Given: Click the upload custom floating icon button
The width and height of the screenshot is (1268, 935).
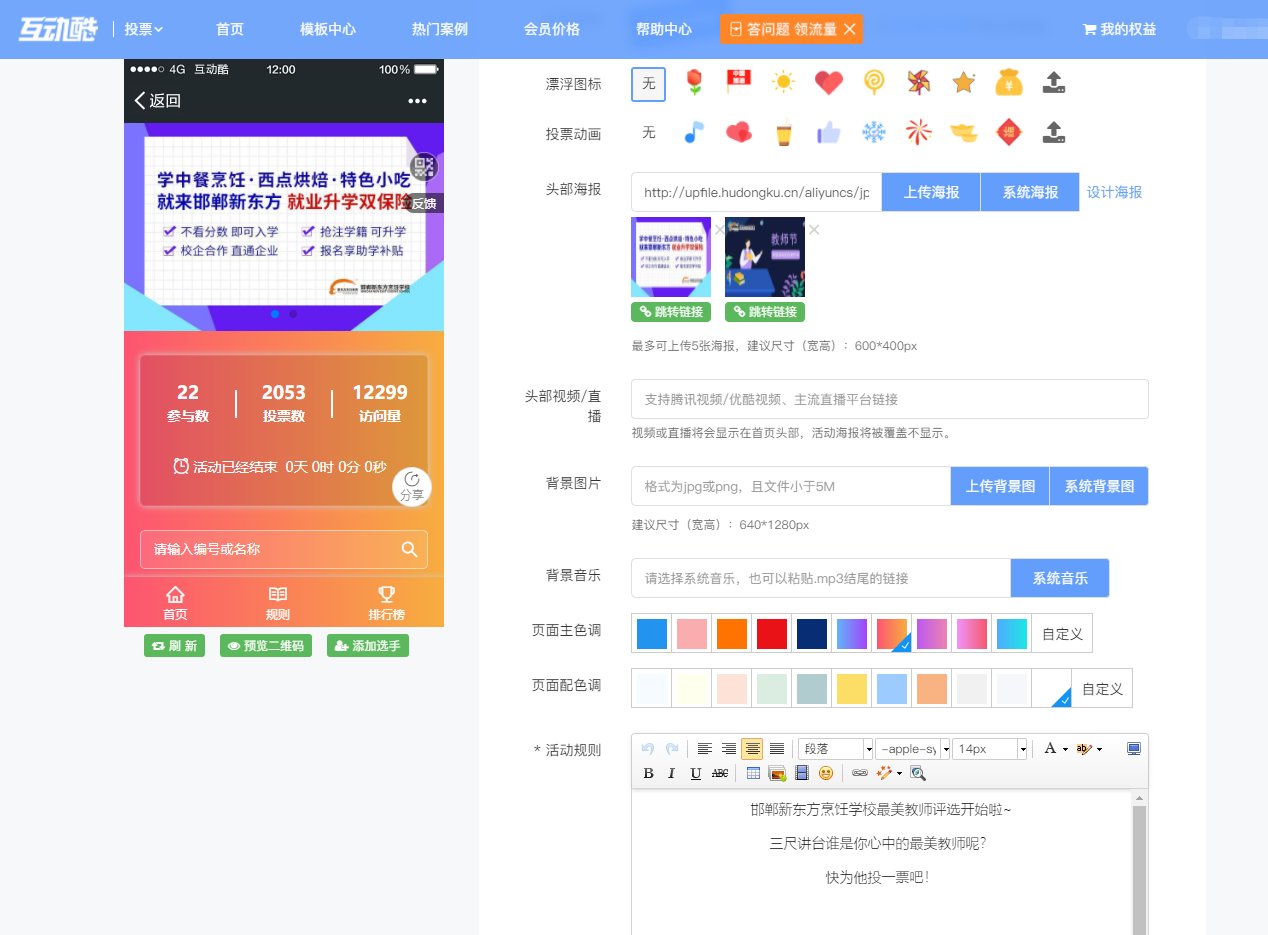Looking at the screenshot, I should 1054,84.
